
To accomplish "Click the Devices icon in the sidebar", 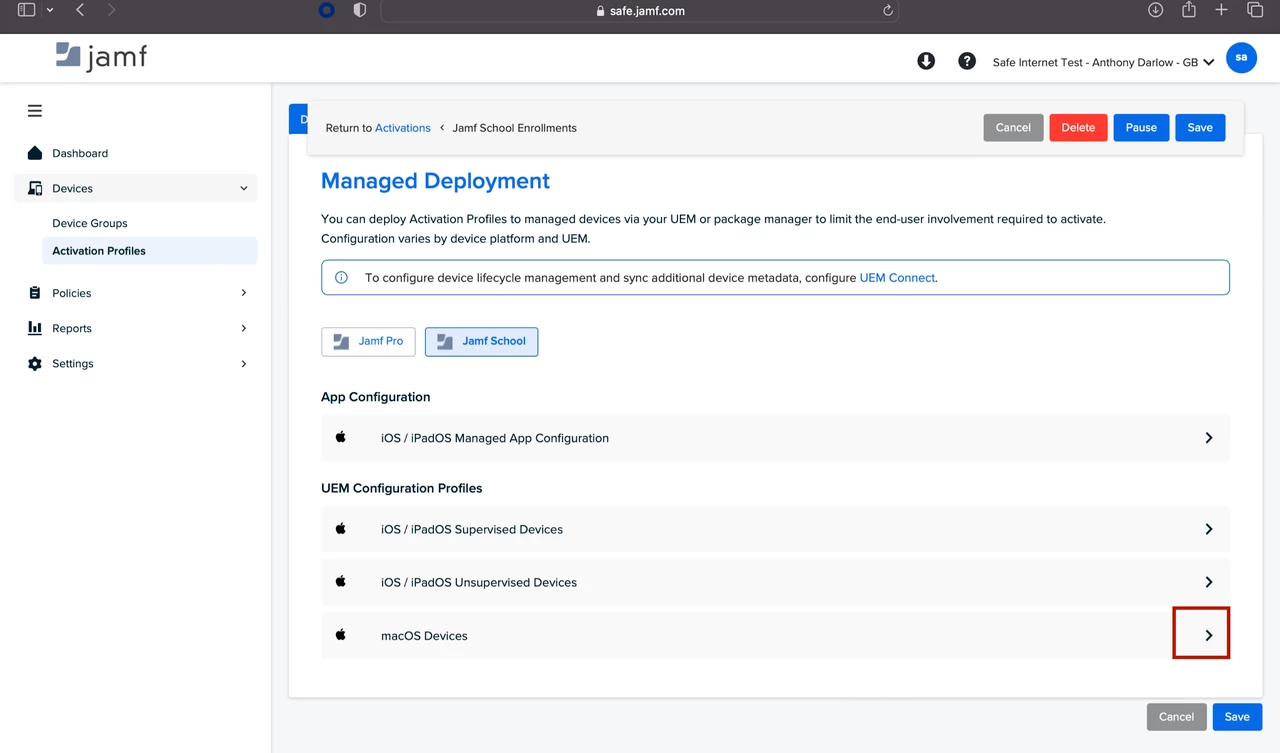I will (35, 188).
